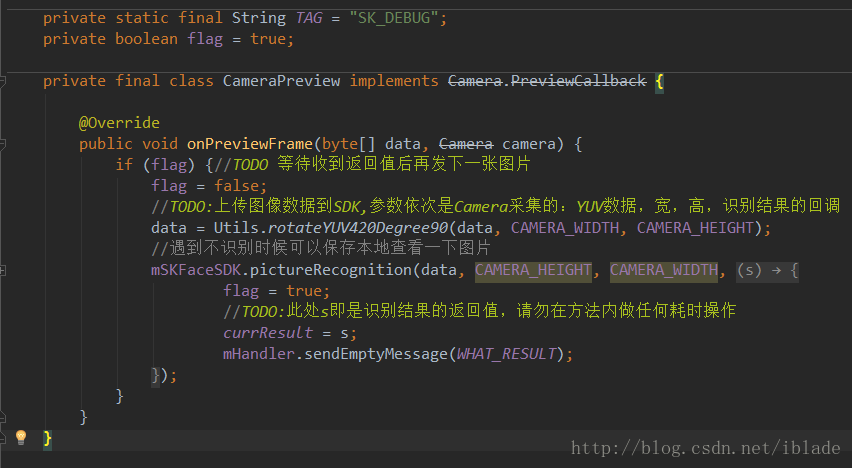This screenshot has width=852, height=468.
Task: Click the comment 遇到不识别时候可以保存本地查看一下图片
Action: click(321, 248)
